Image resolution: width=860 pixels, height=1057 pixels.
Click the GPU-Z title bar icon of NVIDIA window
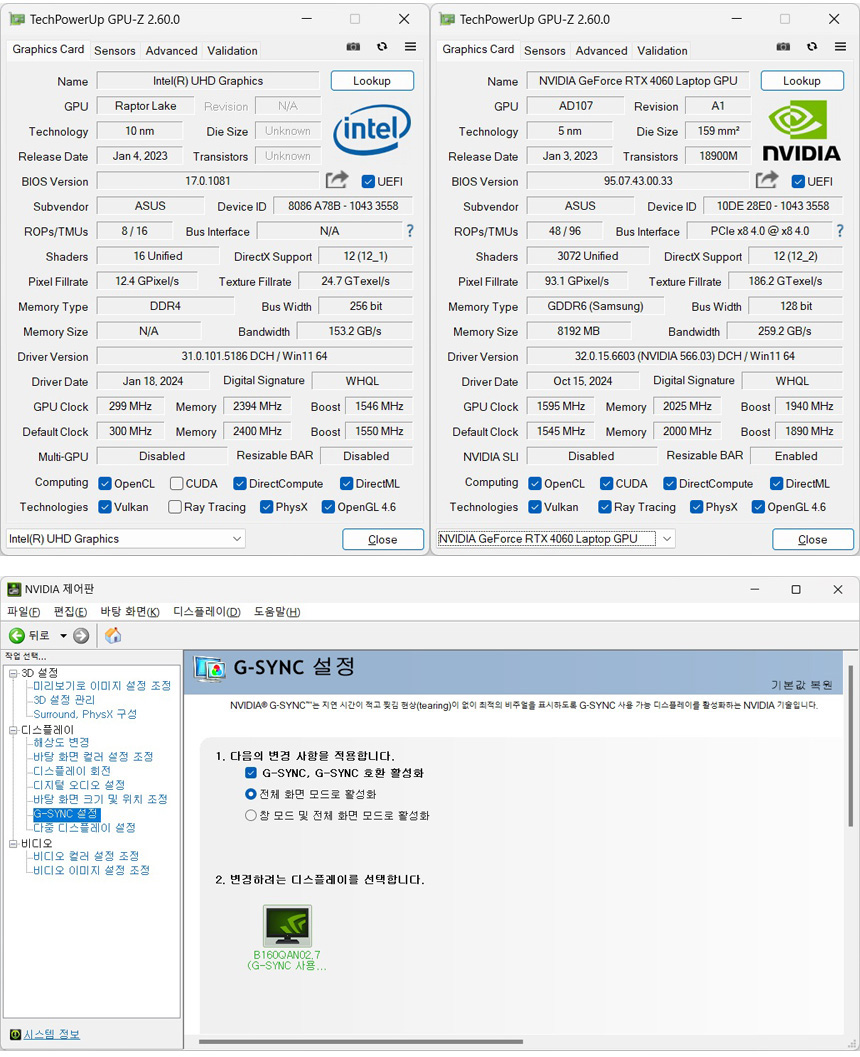tap(447, 20)
